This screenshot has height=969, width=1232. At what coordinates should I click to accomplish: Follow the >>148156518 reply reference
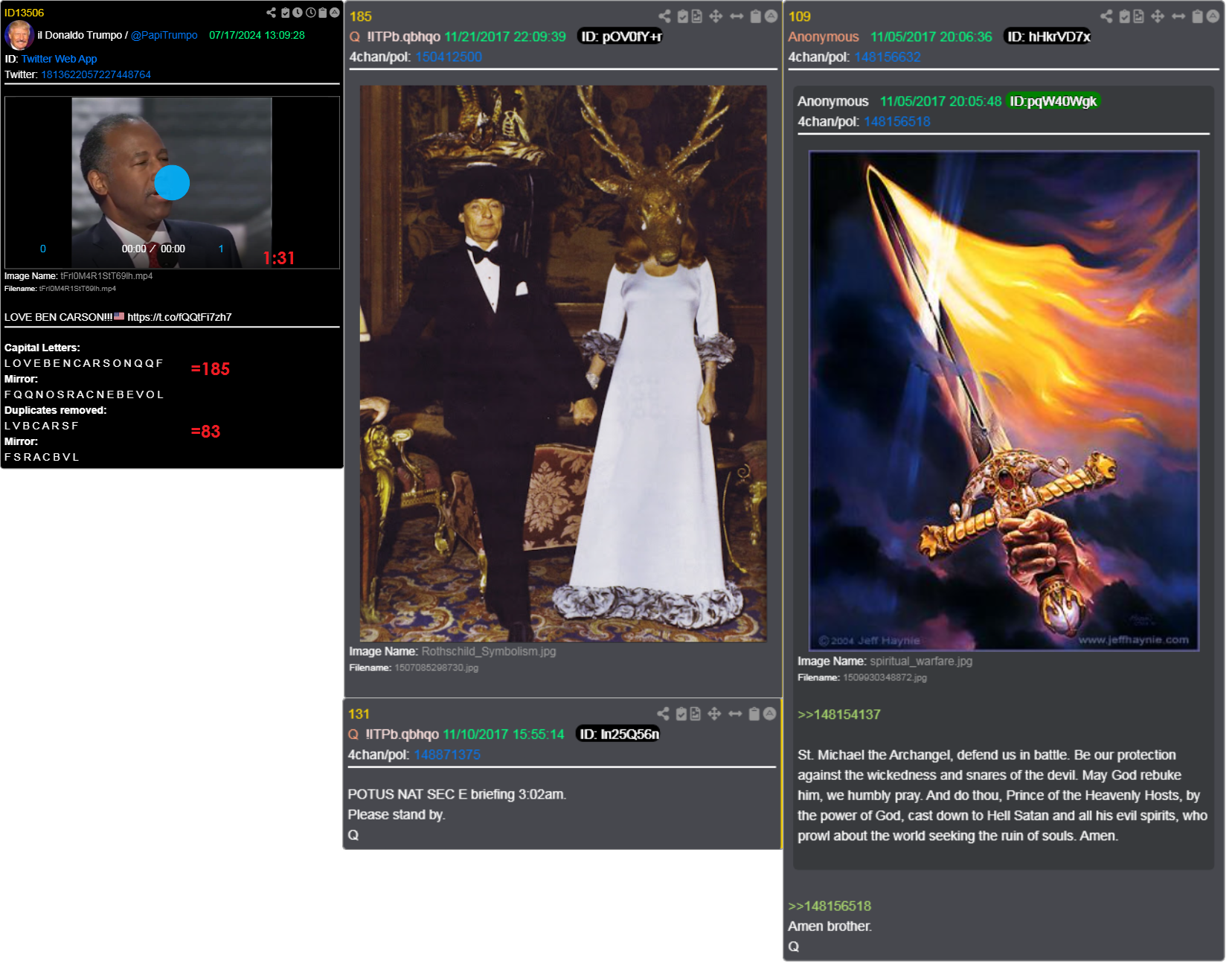(830, 906)
